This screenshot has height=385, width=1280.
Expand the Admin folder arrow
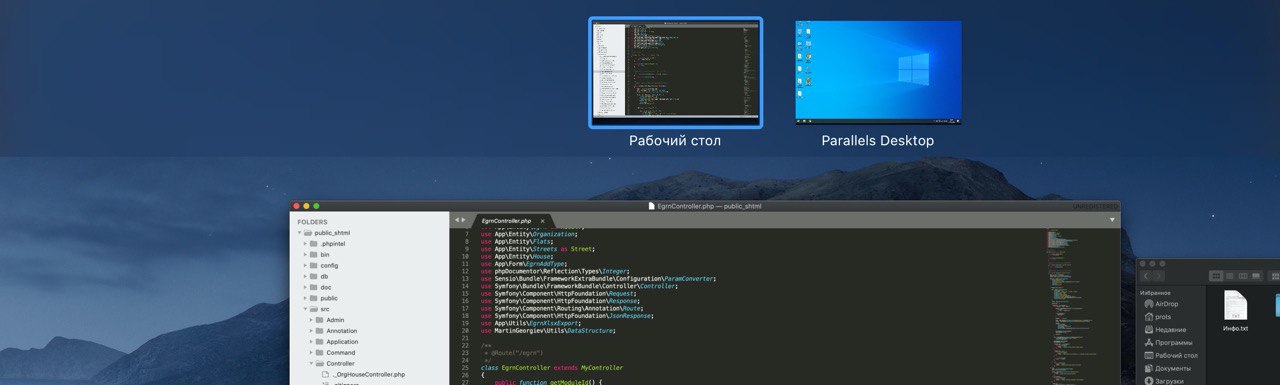[312, 320]
